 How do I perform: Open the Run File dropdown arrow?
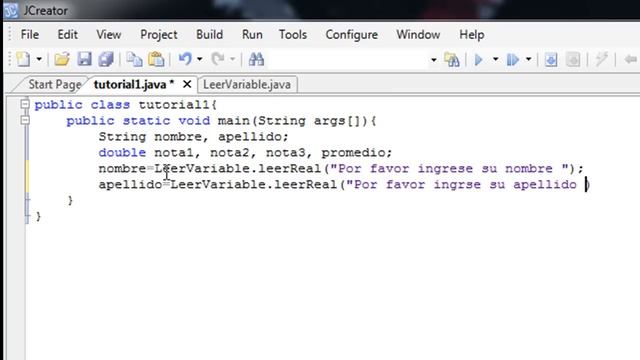(528, 60)
